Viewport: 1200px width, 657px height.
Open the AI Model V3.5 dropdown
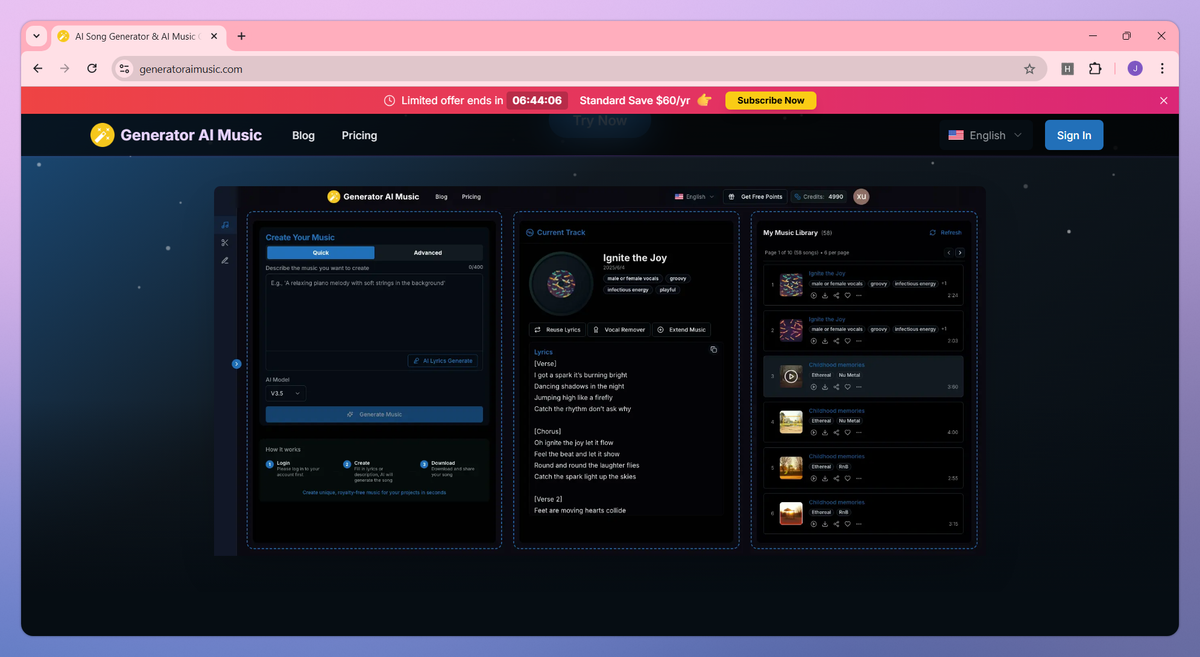coord(285,393)
